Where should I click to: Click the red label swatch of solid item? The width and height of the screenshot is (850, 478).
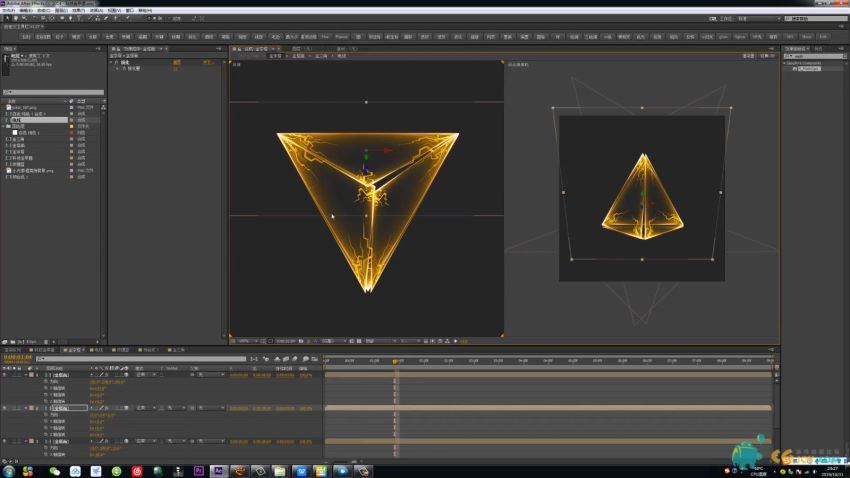pyautogui.click(x=72, y=133)
